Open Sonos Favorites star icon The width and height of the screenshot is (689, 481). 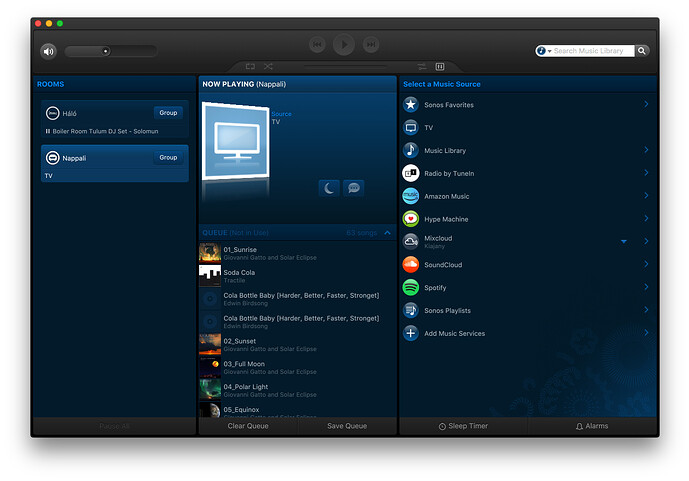point(410,105)
